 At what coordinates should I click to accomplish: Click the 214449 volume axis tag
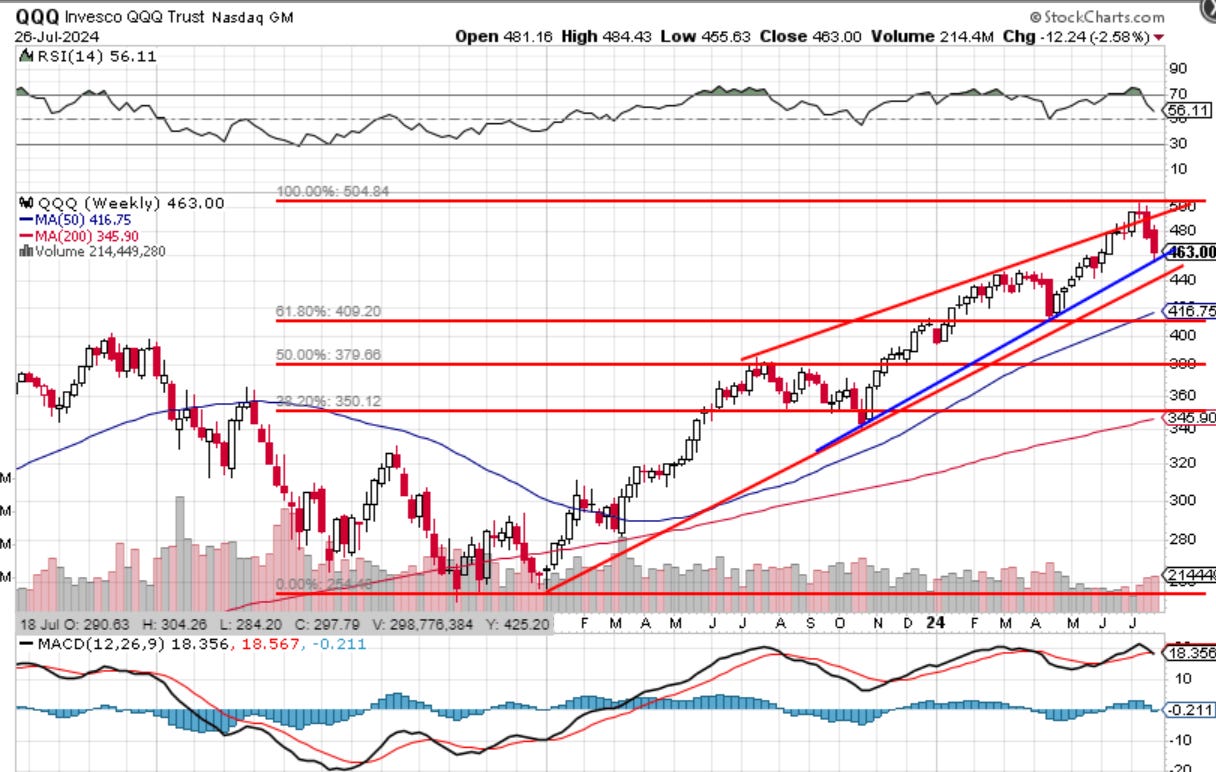[1191, 576]
